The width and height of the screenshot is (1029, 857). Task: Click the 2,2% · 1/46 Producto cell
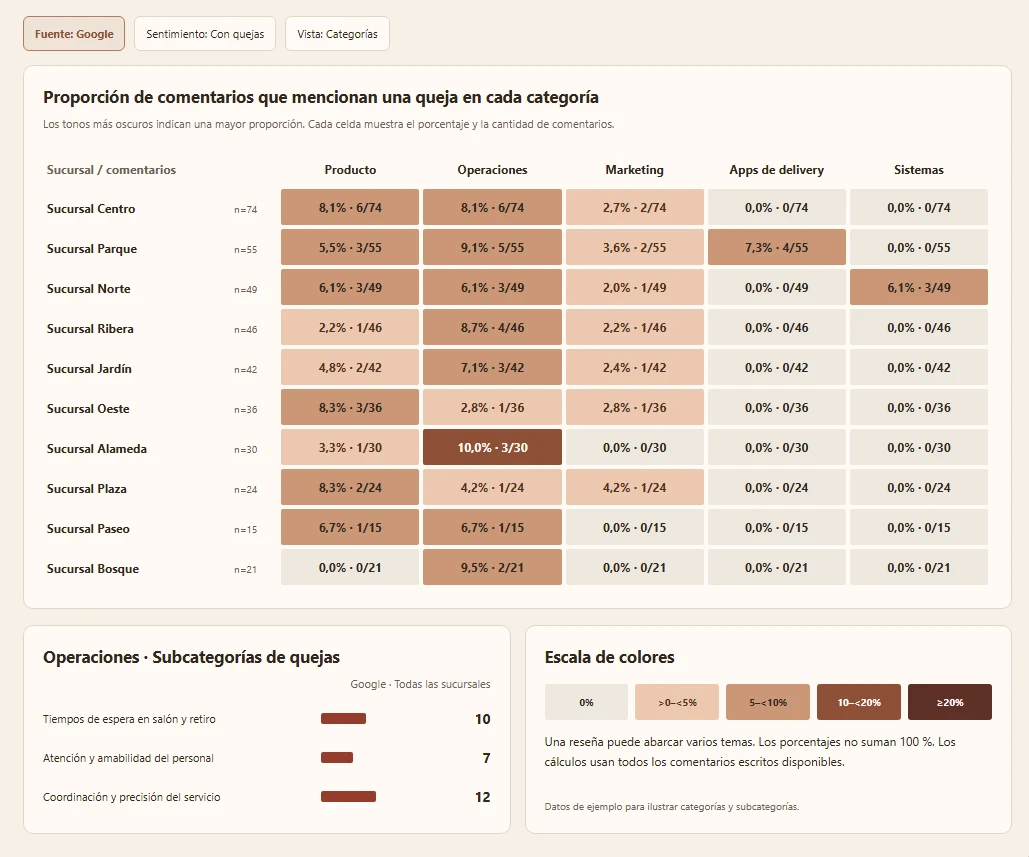coord(350,327)
